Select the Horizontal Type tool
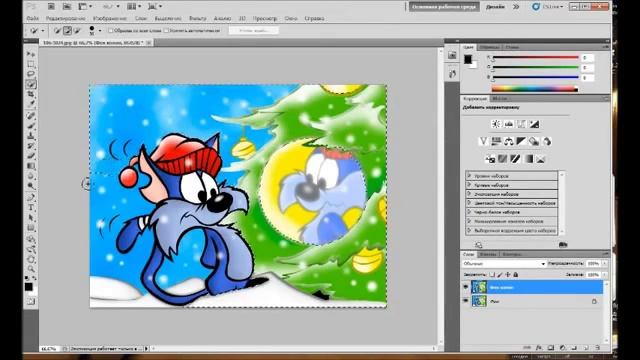 click(x=31, y=208)
